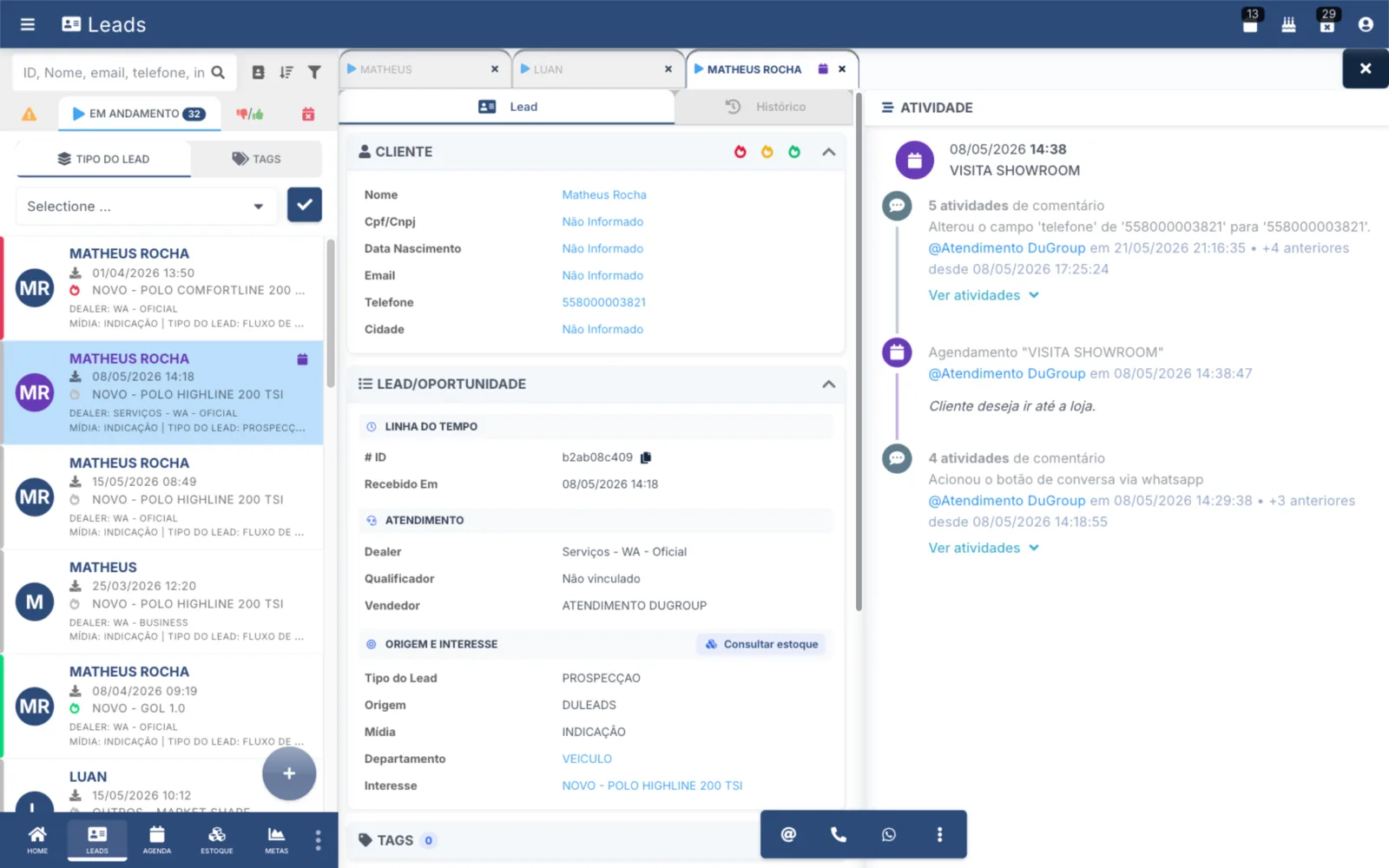The width and height of the screenshot is (1389, 868).
Task: Switch to thumbs down/up leads tab
Action: (250, 114)
